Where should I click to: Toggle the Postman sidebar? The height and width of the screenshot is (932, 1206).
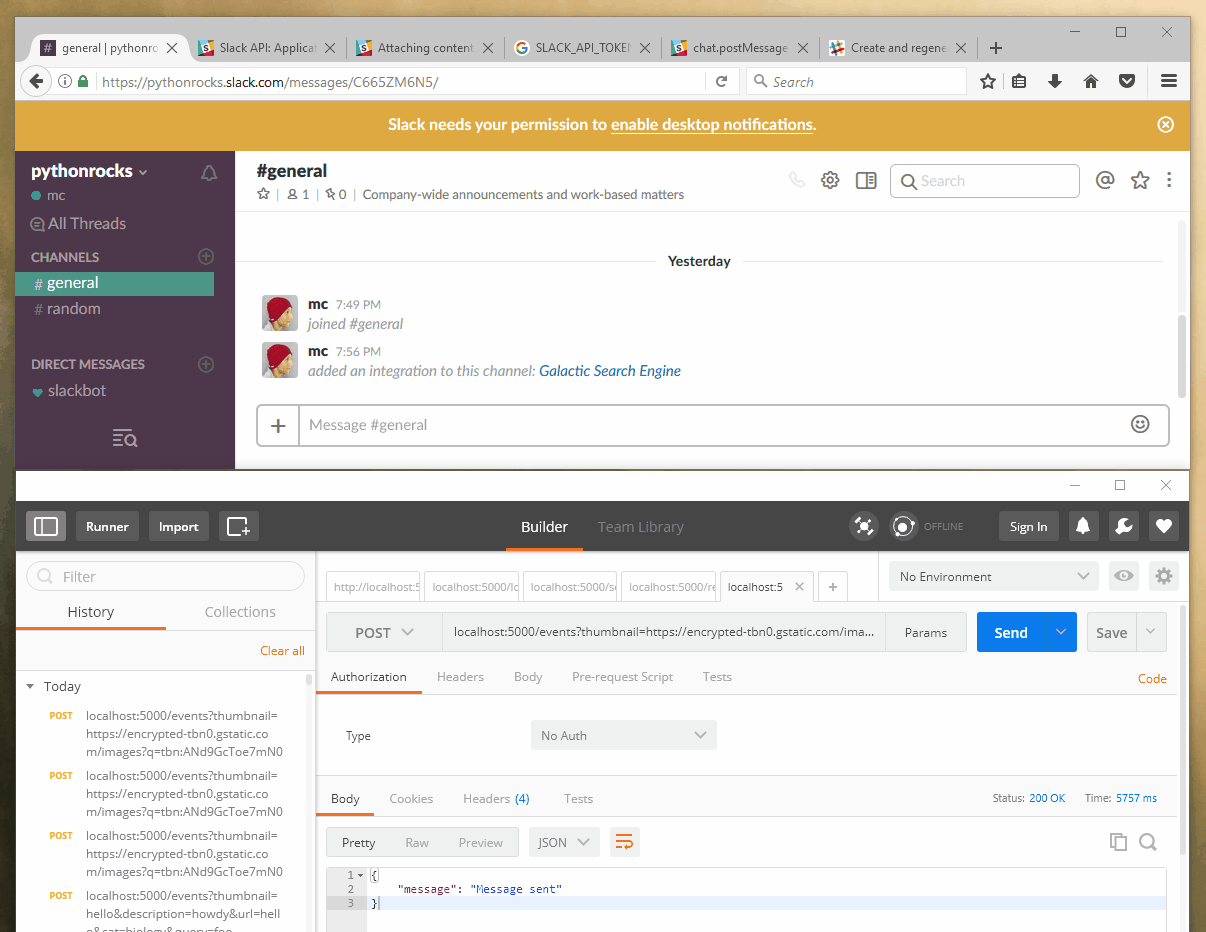(46, 526)
